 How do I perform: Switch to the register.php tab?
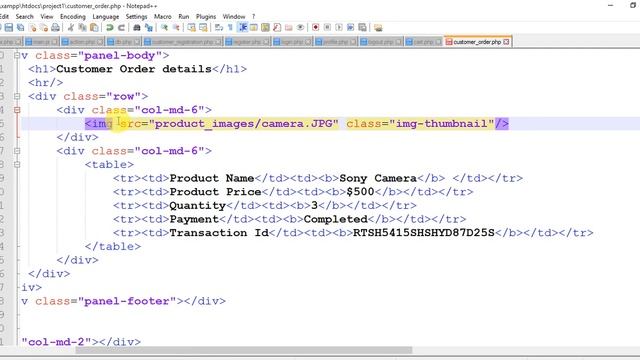click(247, 42)
